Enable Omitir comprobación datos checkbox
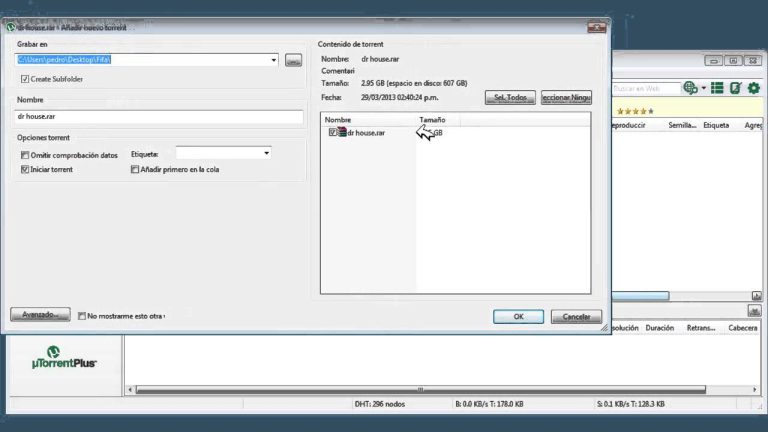Screen dimensions: 768x432 pyautogui.click(x=24, y=155)
